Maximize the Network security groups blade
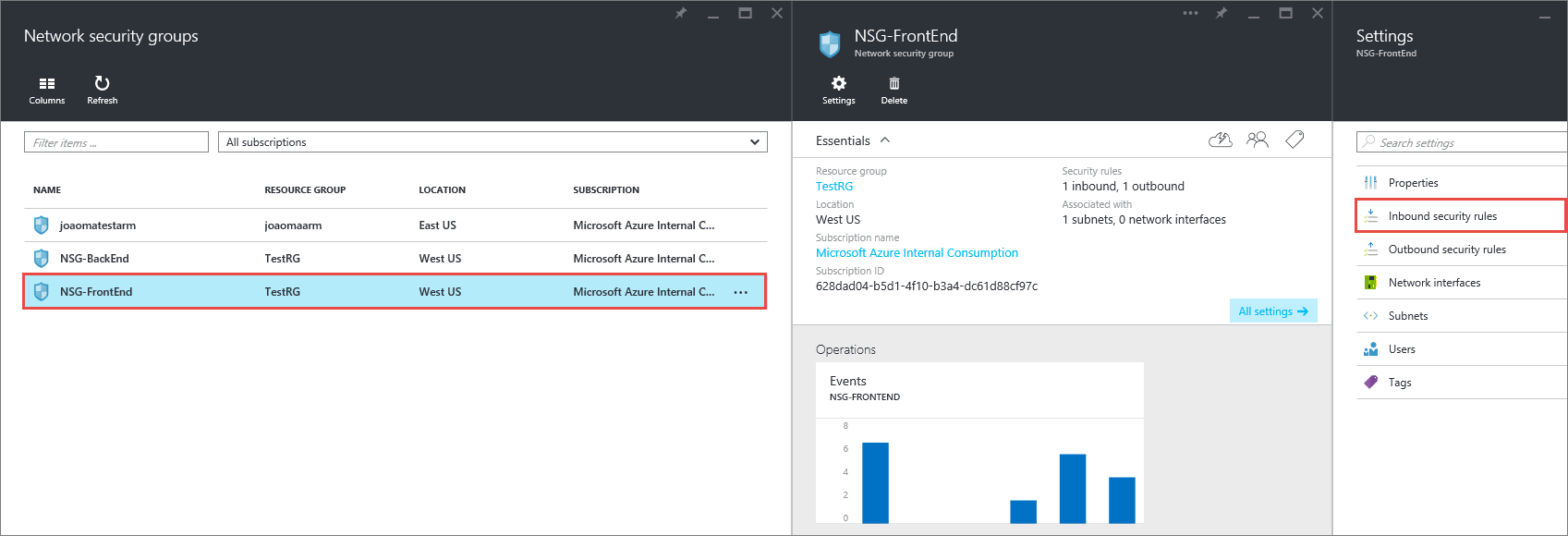The image size is (1568, 536). [745, 13]
